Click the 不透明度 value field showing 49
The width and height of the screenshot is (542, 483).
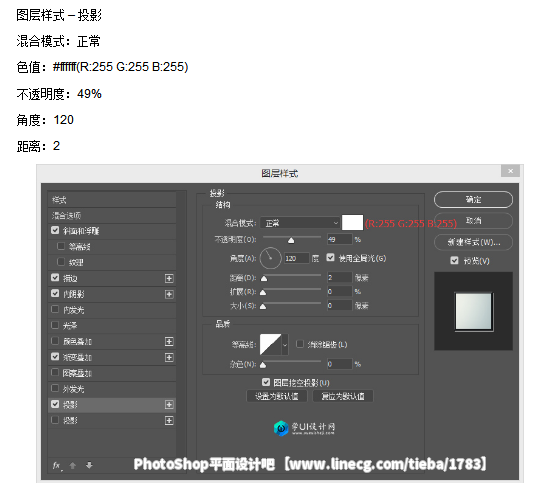[339, 239]
